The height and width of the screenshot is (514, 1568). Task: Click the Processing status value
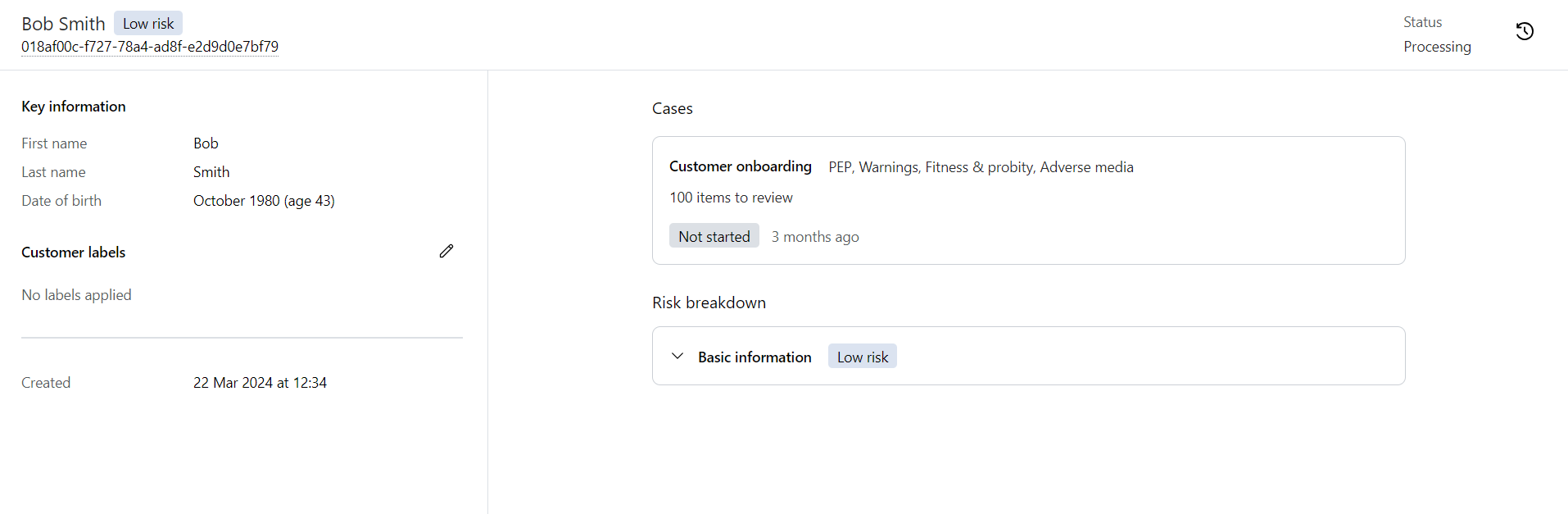pyautogui.click(x=1437, y=47)
